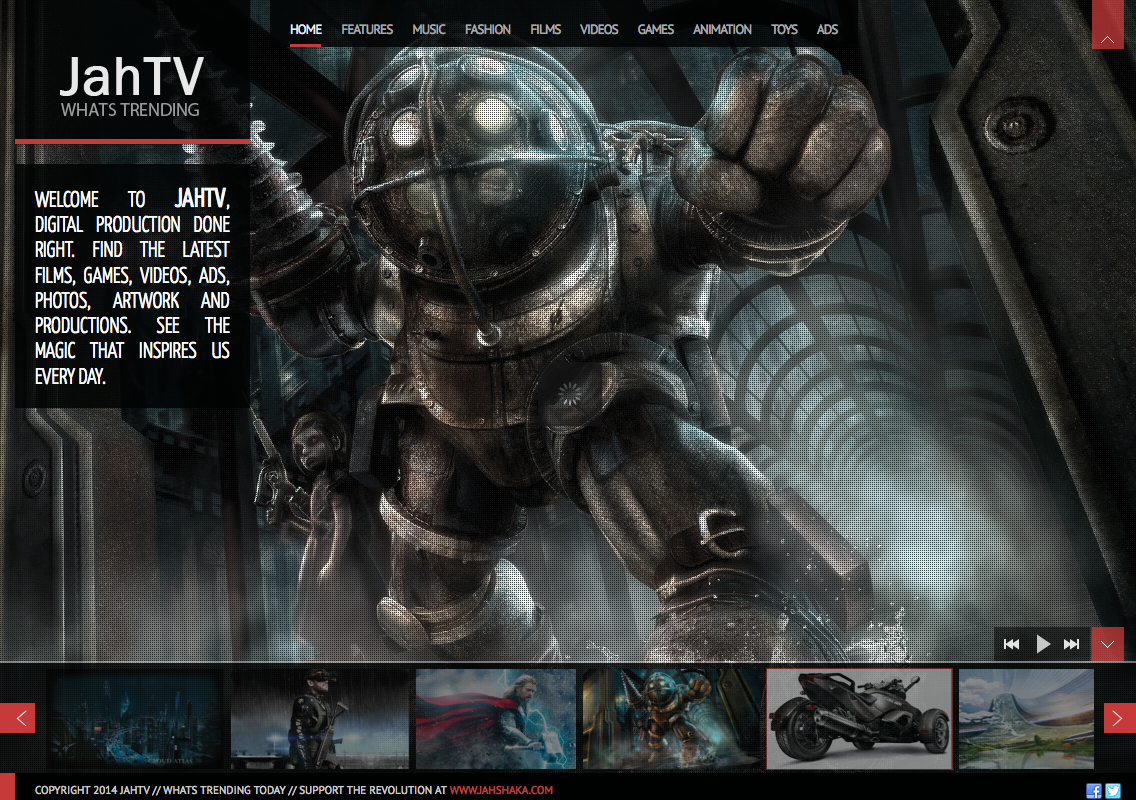The height and width of the screenshot is (800, 1136).
Task: Select the futuristic landscape thumbnail
Action: 1026,719
